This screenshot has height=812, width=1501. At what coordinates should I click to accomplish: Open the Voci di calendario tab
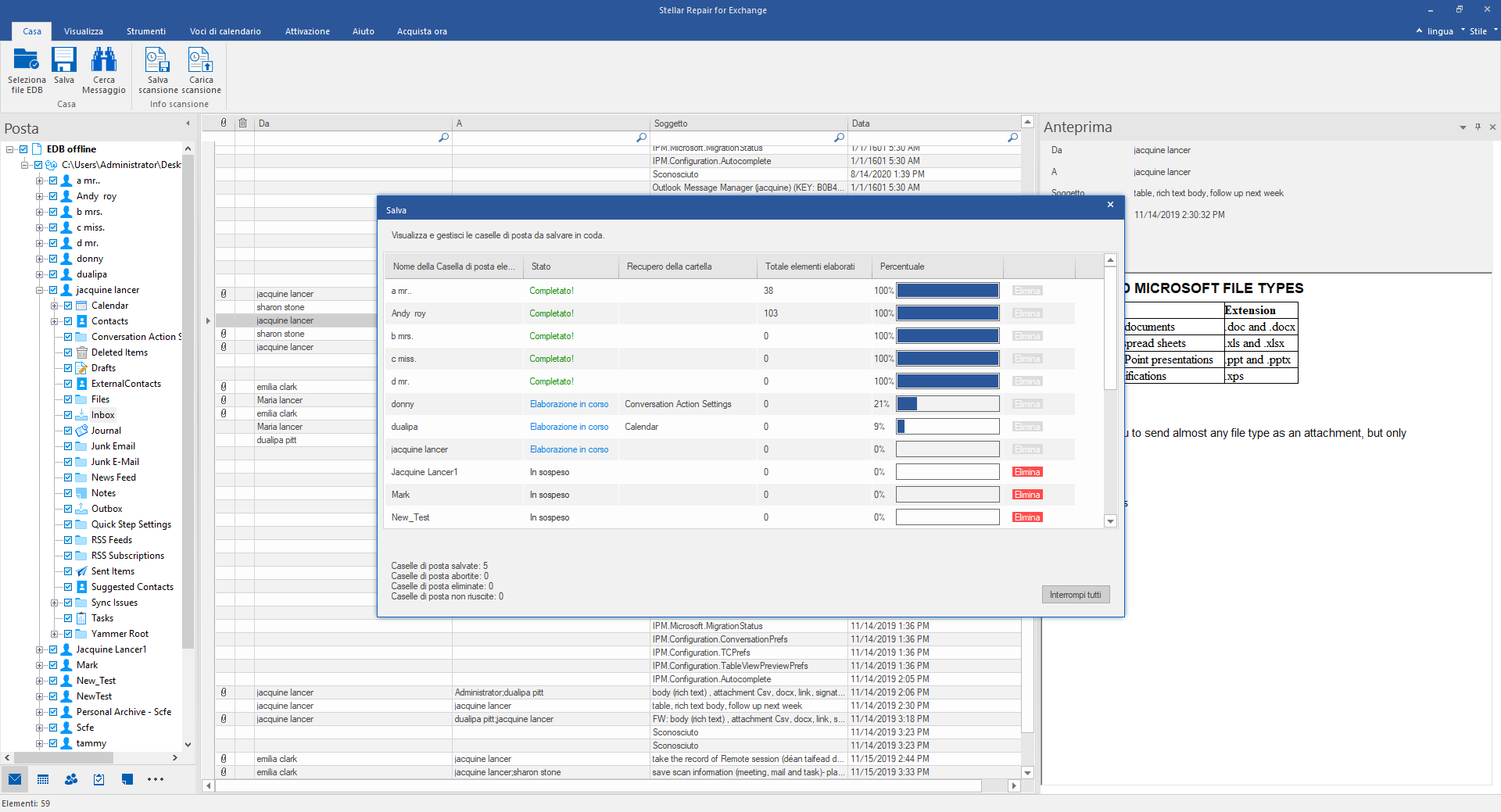click(225, 31)
